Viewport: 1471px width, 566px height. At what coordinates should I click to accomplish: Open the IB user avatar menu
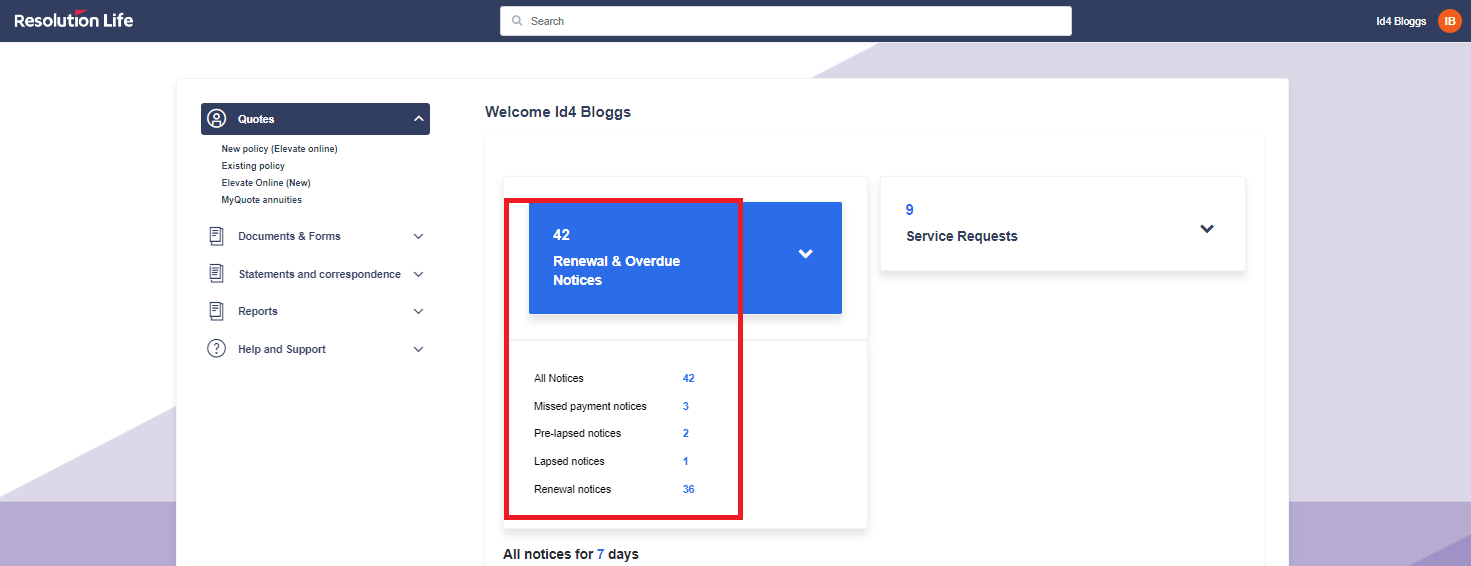(x=1449, y=21)
